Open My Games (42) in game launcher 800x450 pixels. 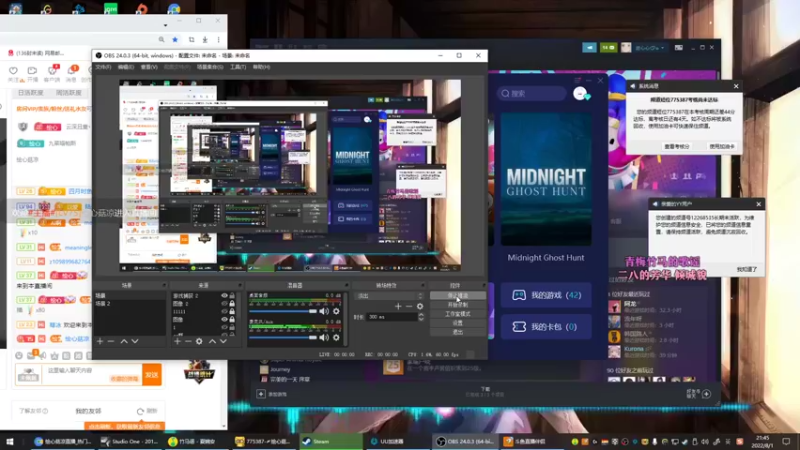point(546,295)
